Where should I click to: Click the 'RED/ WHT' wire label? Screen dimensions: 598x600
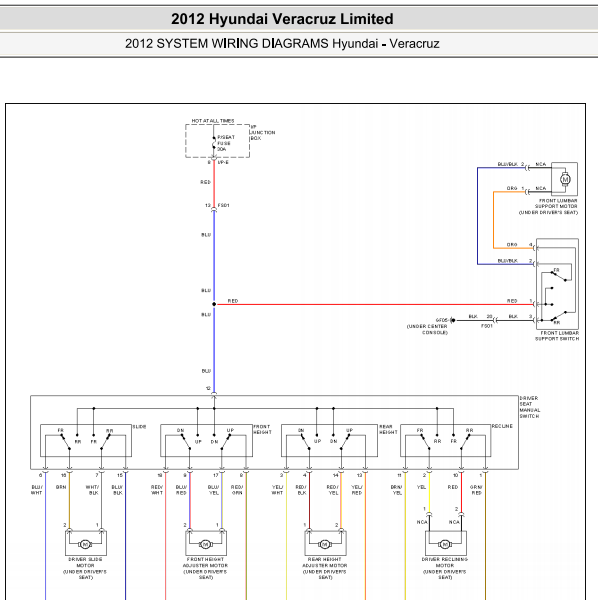click(157, 490)
